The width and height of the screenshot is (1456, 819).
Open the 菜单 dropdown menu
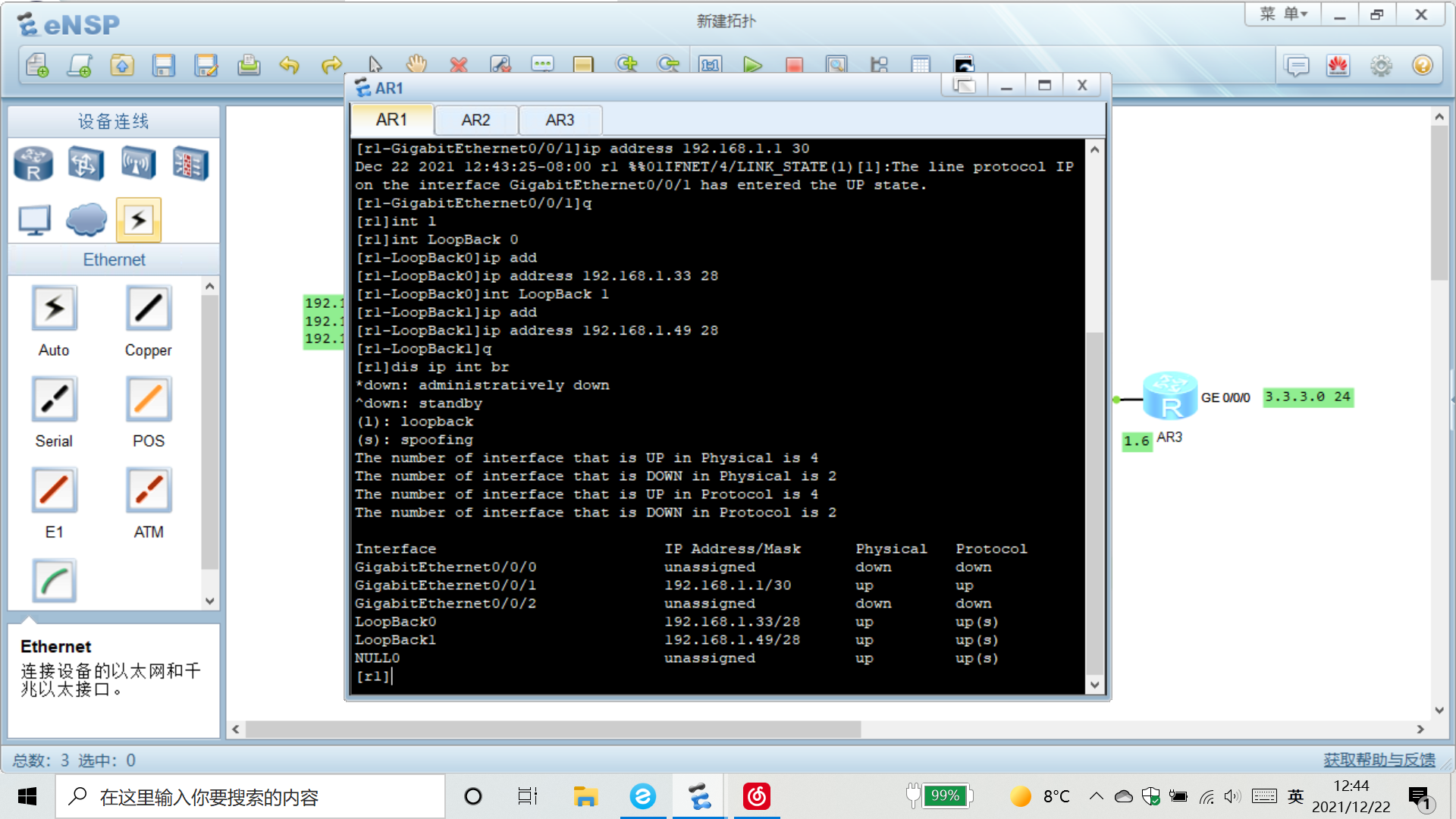point(1283,14)
